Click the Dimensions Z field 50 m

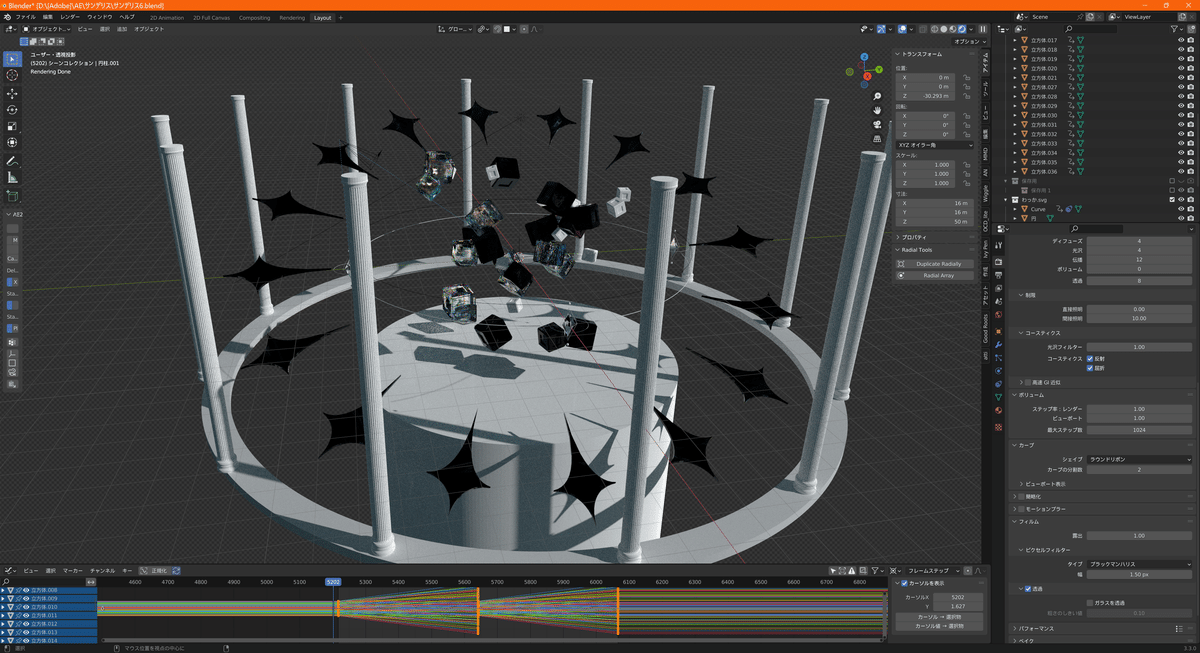pos(934,221)
